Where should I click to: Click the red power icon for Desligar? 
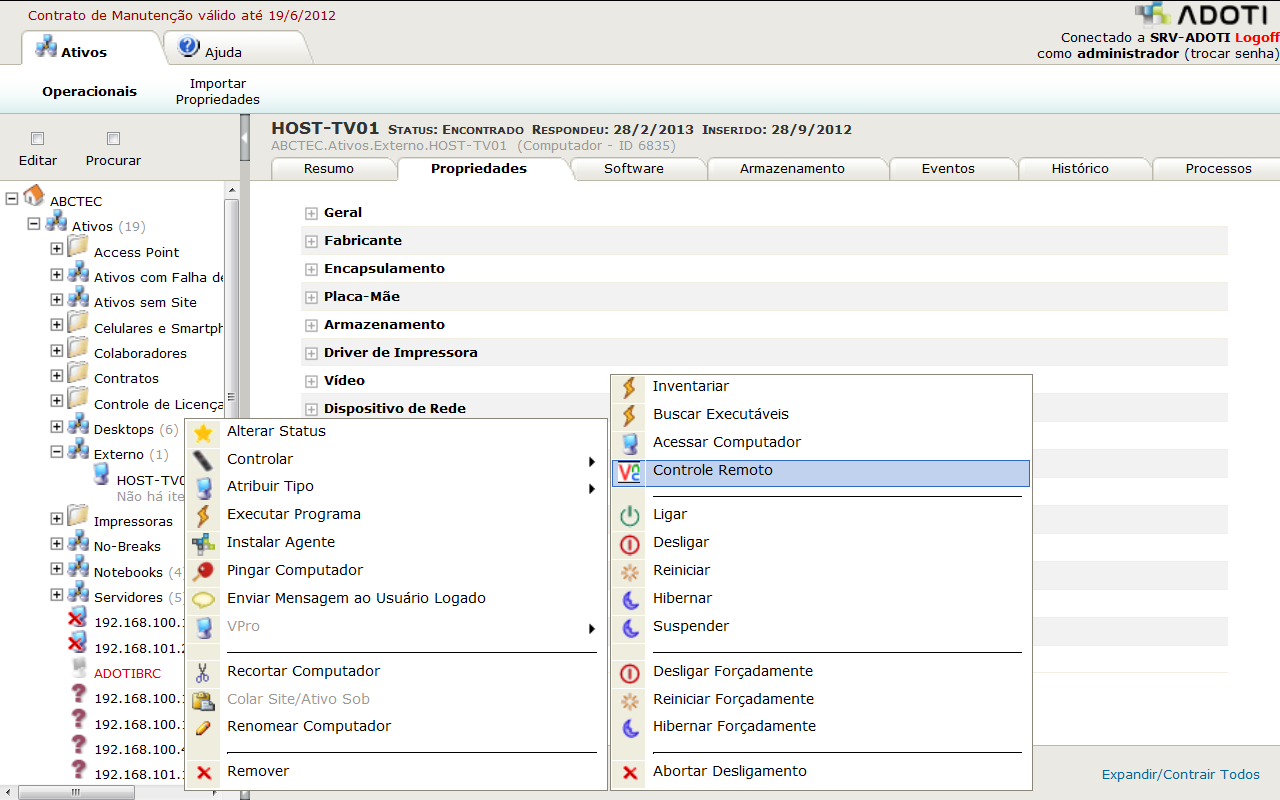(x=630, y=545)
